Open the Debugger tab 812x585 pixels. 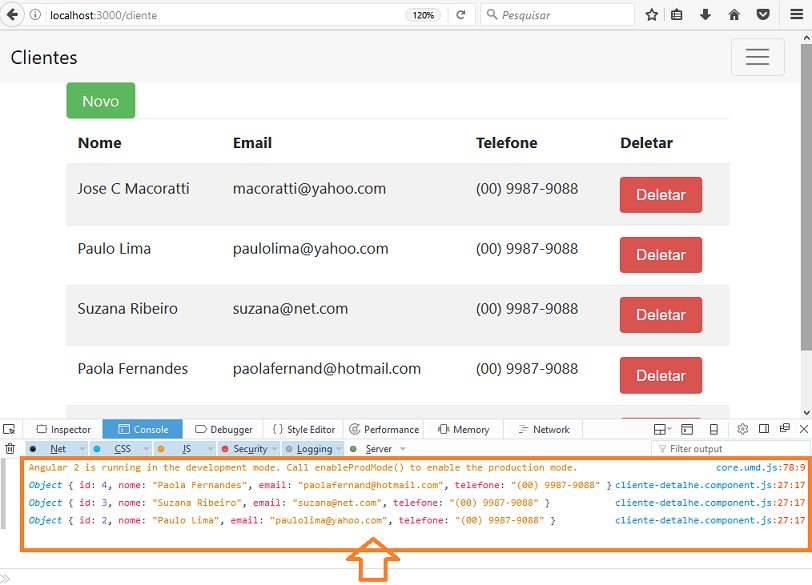coord(224,429)
